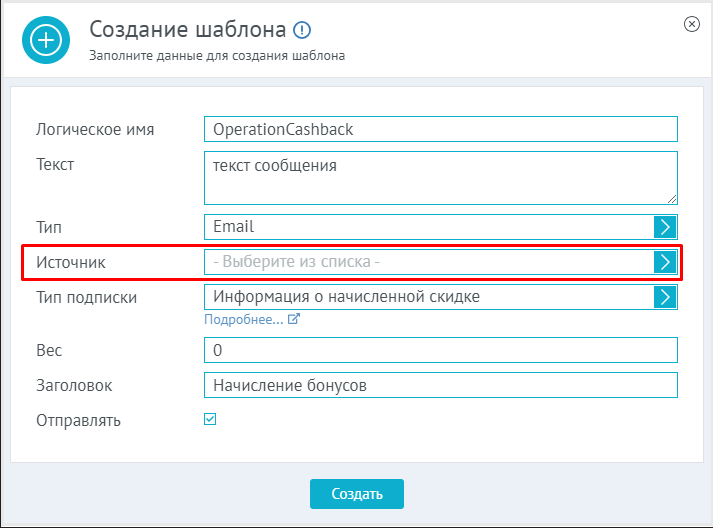
Task: Click the Заголовок input with Начисление бонусов
Action: click(x=441, y=385)
